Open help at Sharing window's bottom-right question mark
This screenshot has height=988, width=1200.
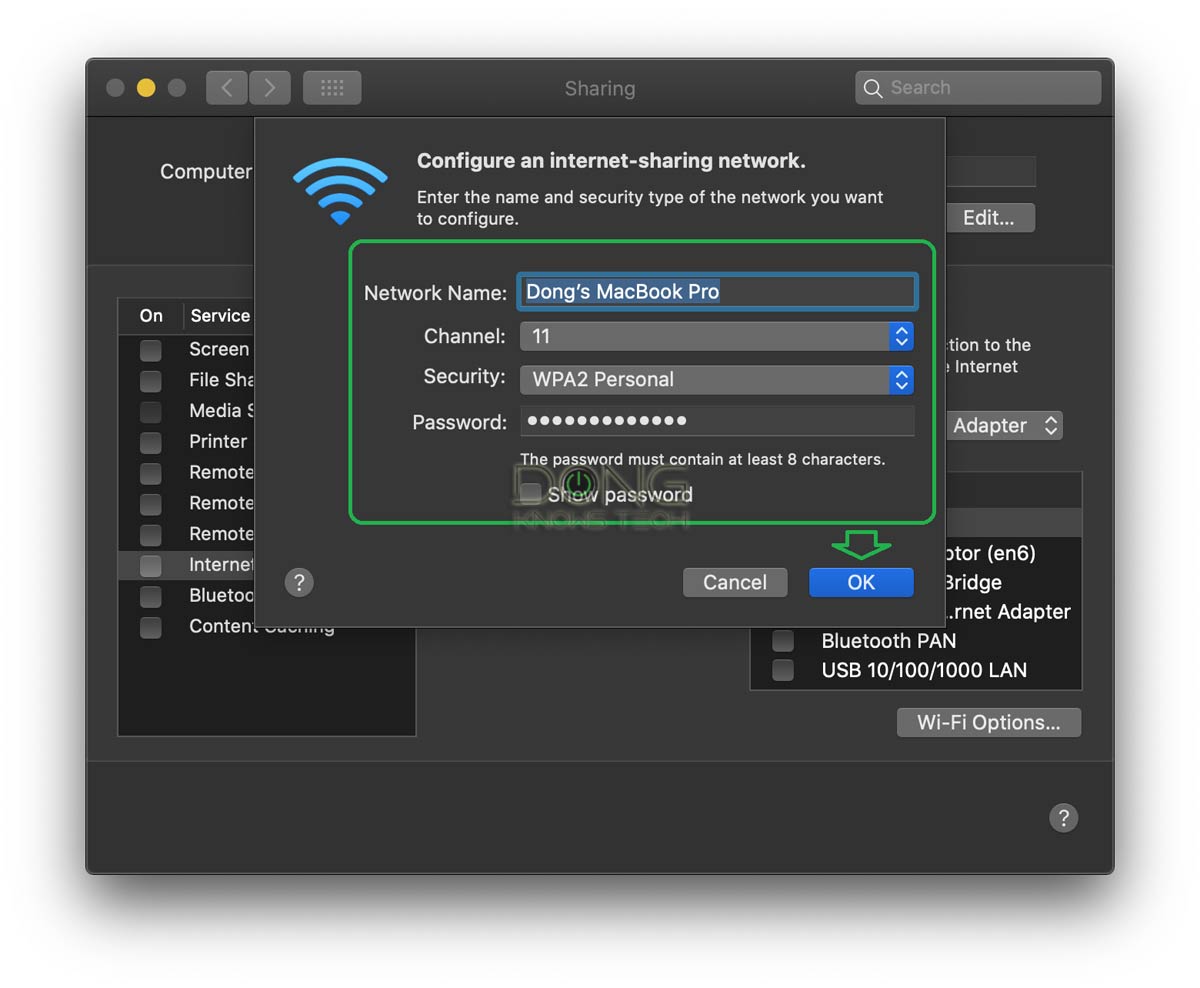point(1063,818)
